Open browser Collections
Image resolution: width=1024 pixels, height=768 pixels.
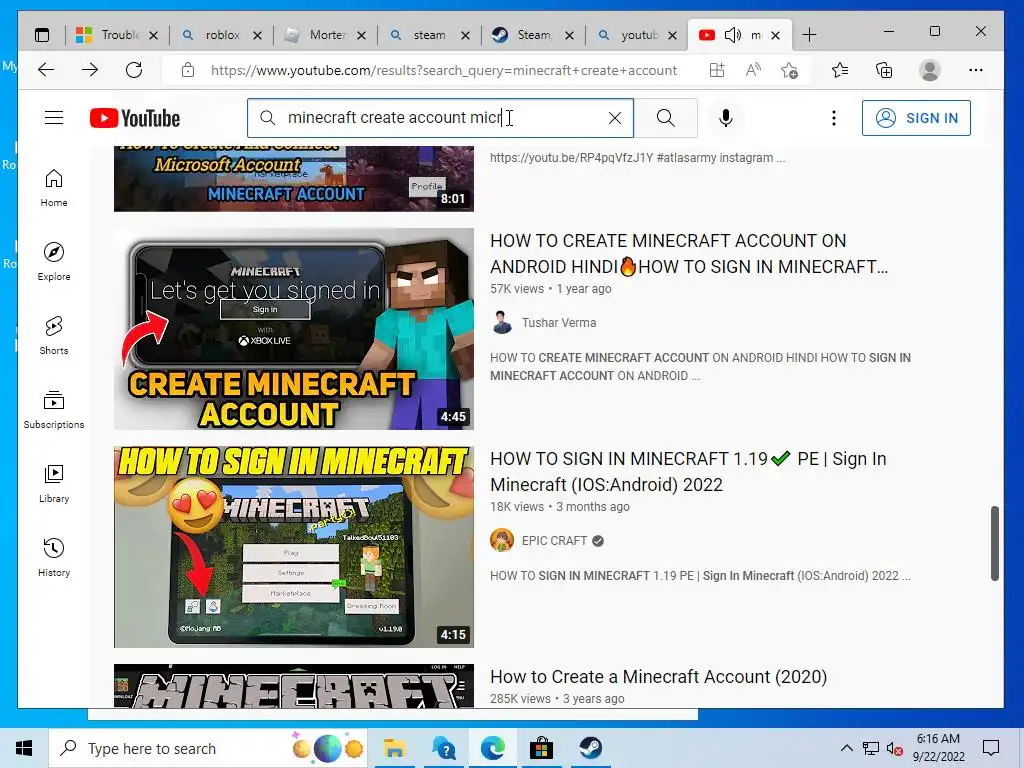(x=884, y=70)
